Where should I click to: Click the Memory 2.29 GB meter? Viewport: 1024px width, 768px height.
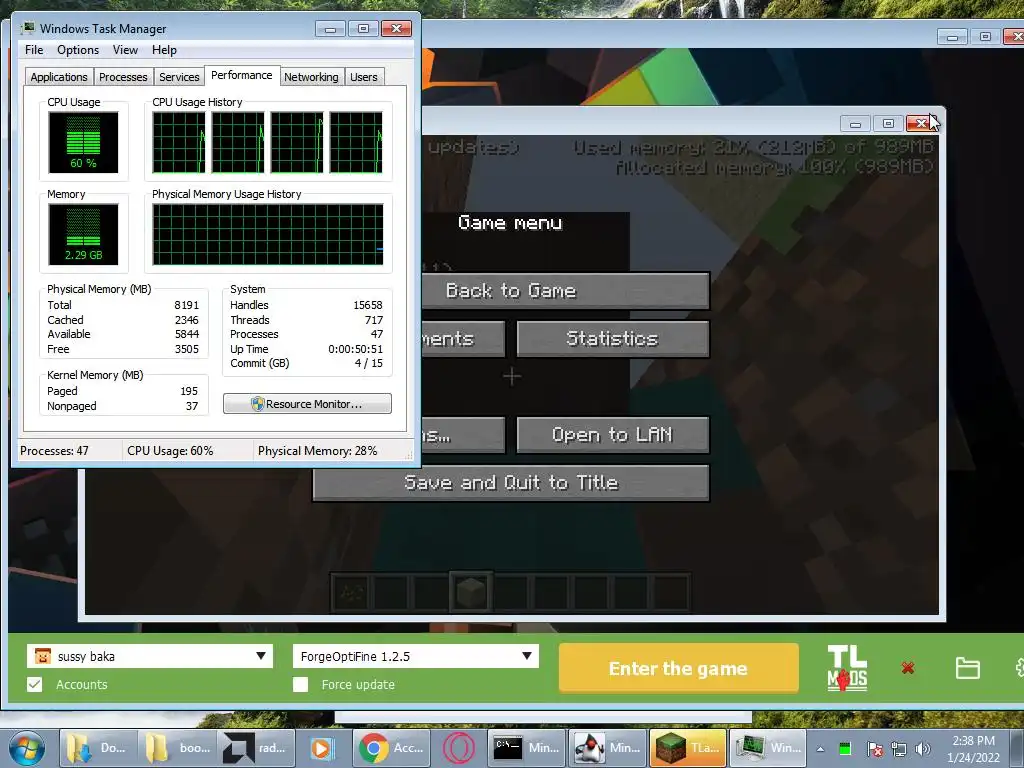(x=83, y=234)
